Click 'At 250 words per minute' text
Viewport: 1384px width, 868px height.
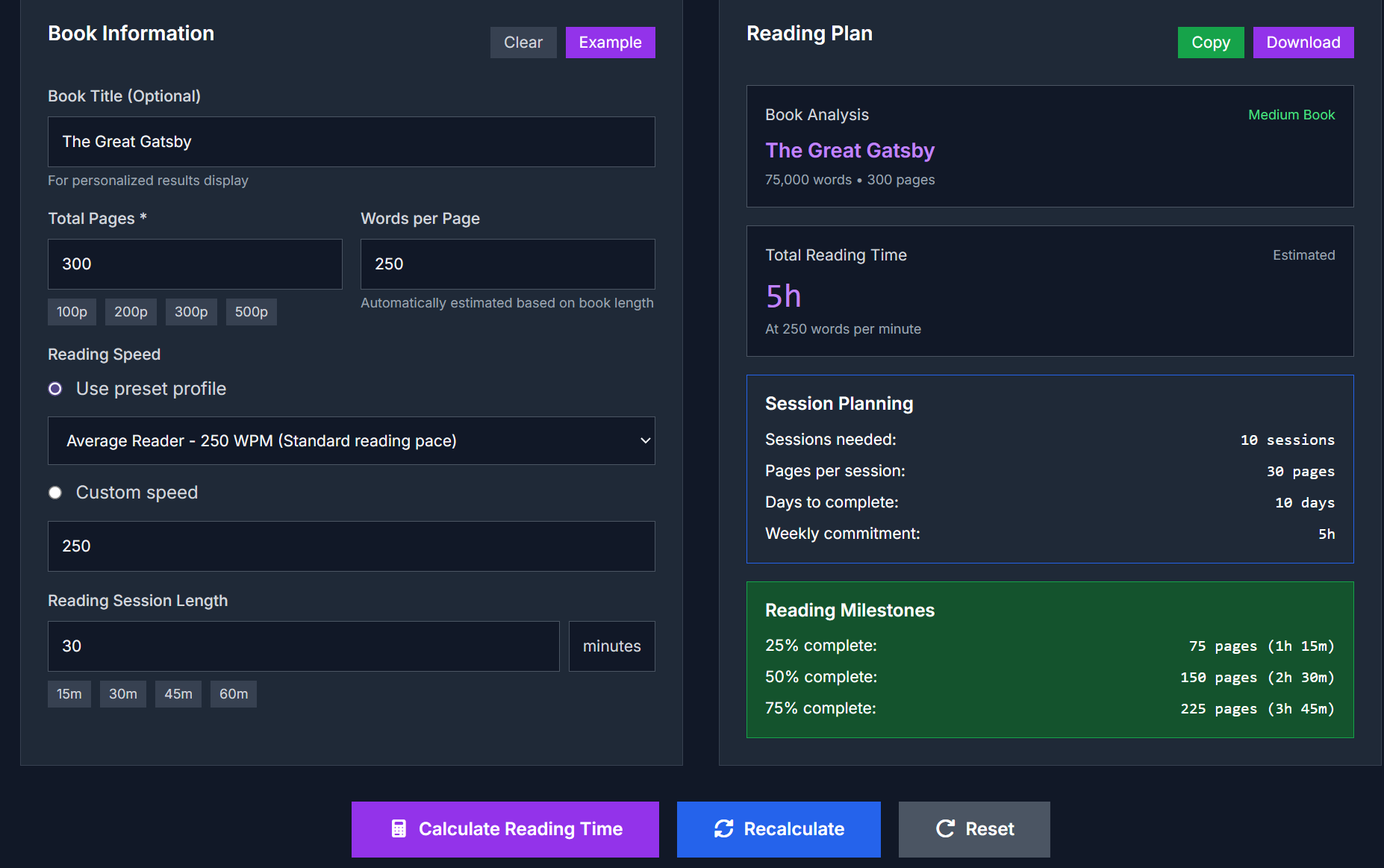coord(843,329)
